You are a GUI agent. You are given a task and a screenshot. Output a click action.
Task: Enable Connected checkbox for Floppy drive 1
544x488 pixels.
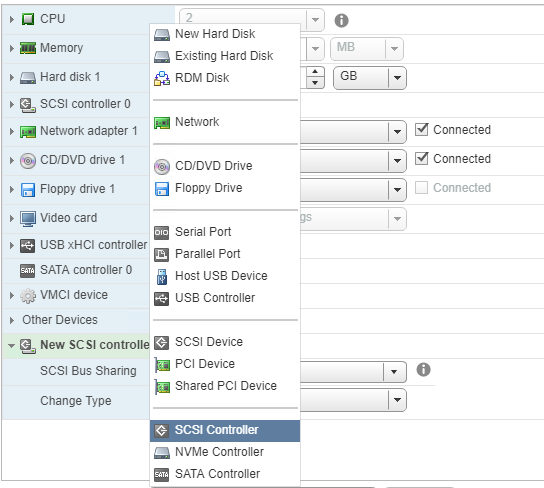click(422, 188)
